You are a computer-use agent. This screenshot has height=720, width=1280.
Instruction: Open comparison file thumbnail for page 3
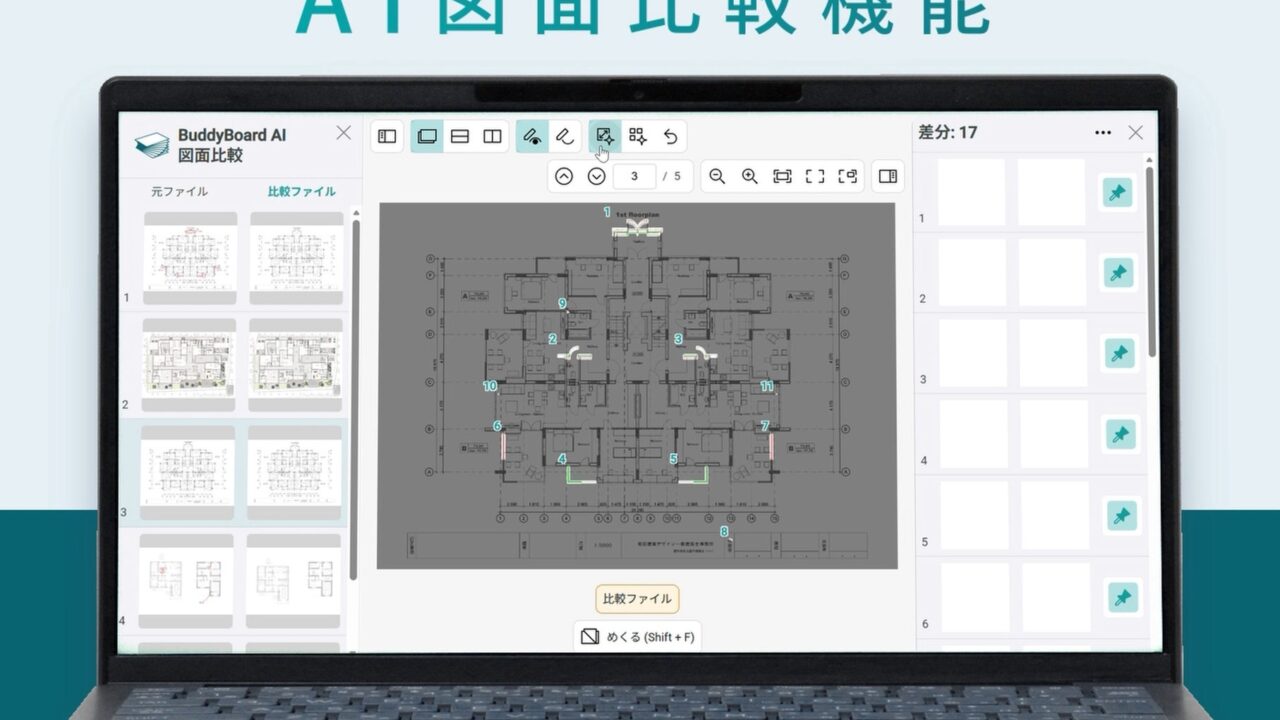tap(294, 473)
